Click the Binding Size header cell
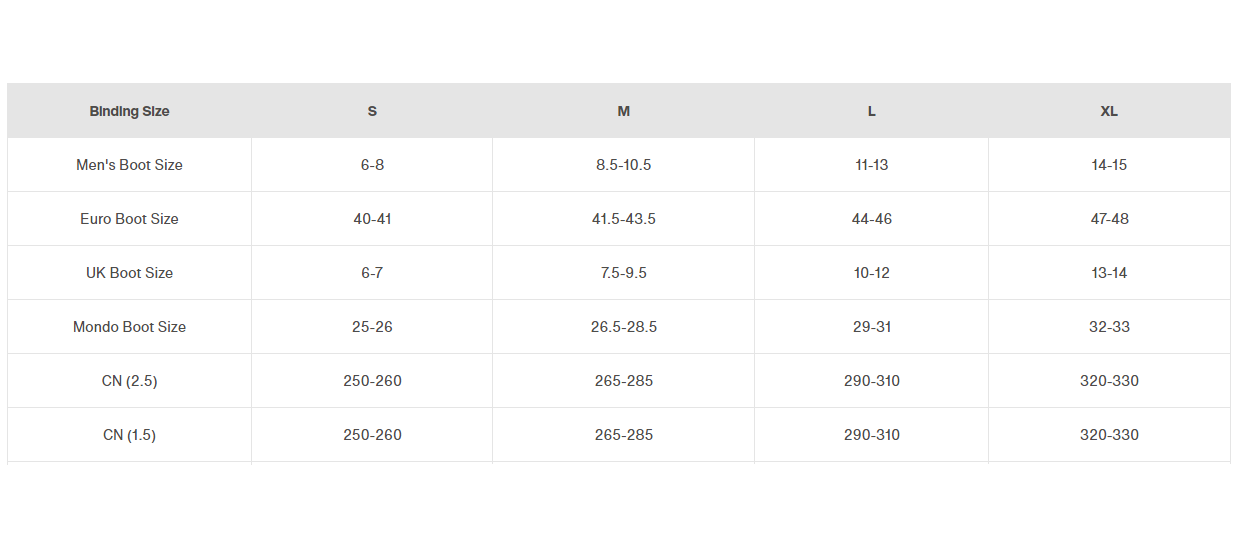The width and height of the screenshot is (1240, 552). [x=129, y=111]
